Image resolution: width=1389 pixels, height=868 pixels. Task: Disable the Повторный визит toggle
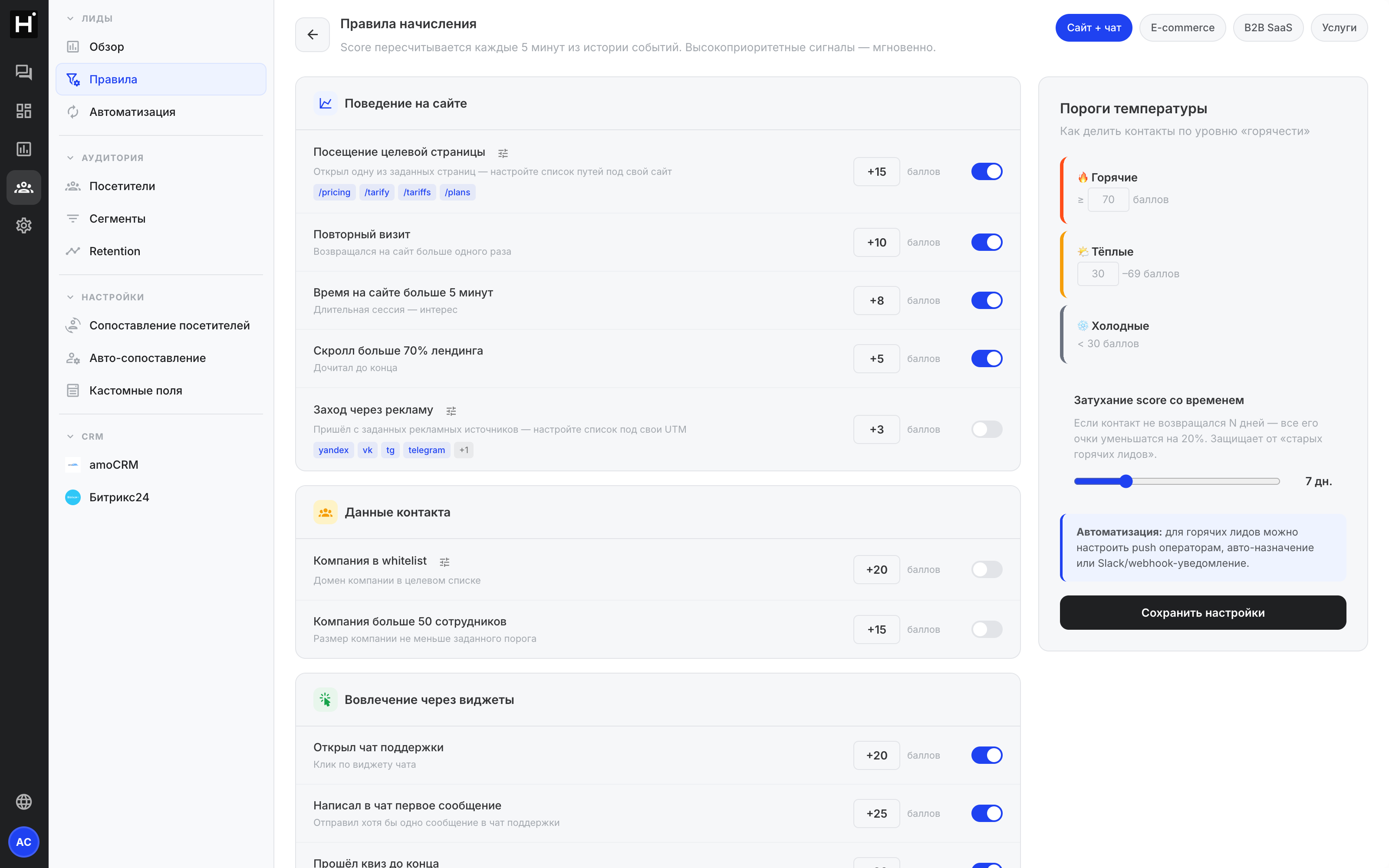tap(987, 242)
